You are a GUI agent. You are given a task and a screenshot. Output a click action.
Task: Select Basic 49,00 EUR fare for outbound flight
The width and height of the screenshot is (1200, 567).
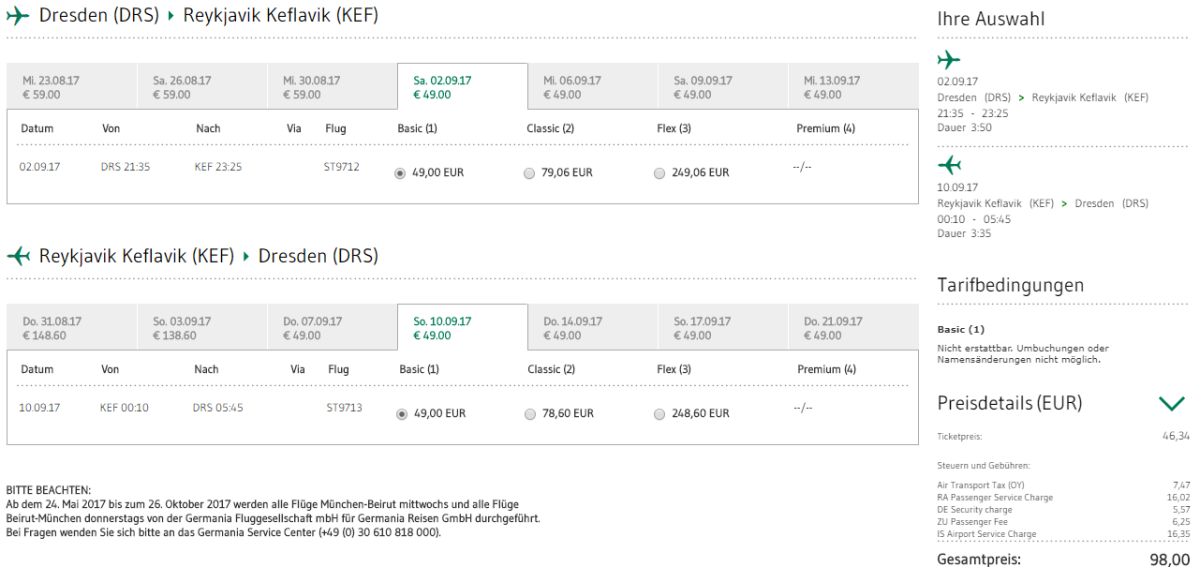pos(400,173)
